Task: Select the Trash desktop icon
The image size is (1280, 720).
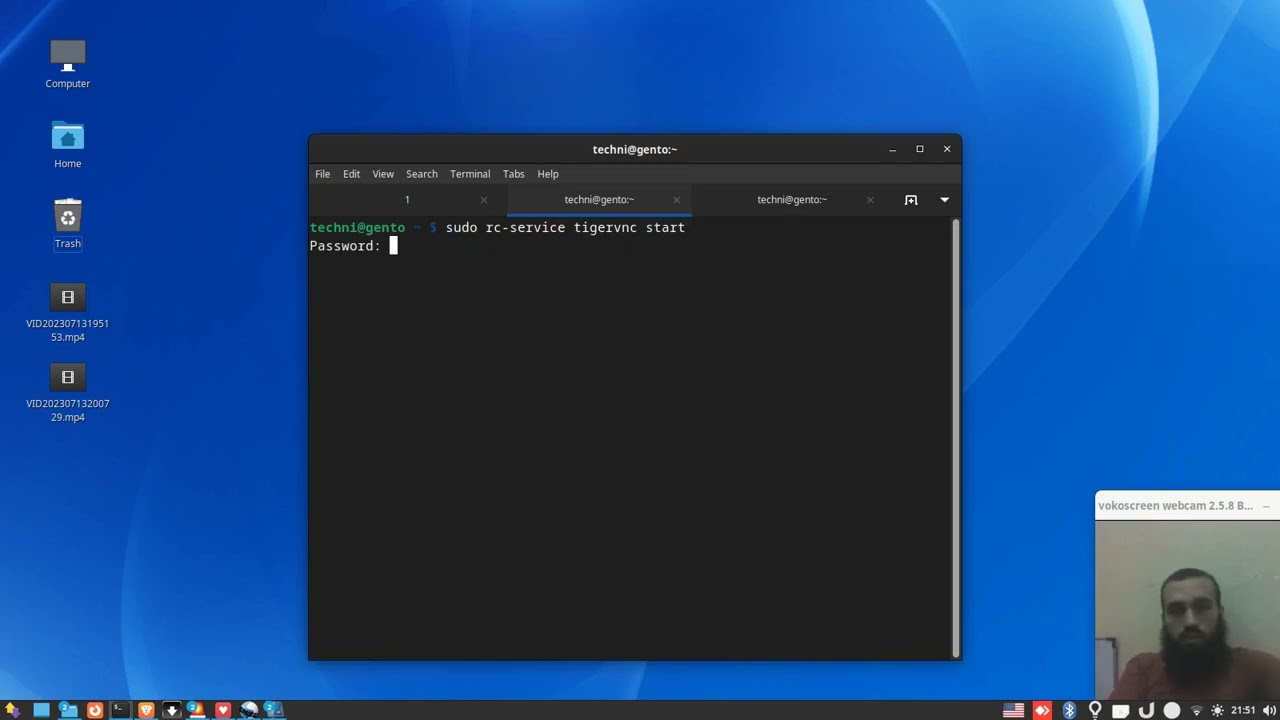Action: pos(68,224)
